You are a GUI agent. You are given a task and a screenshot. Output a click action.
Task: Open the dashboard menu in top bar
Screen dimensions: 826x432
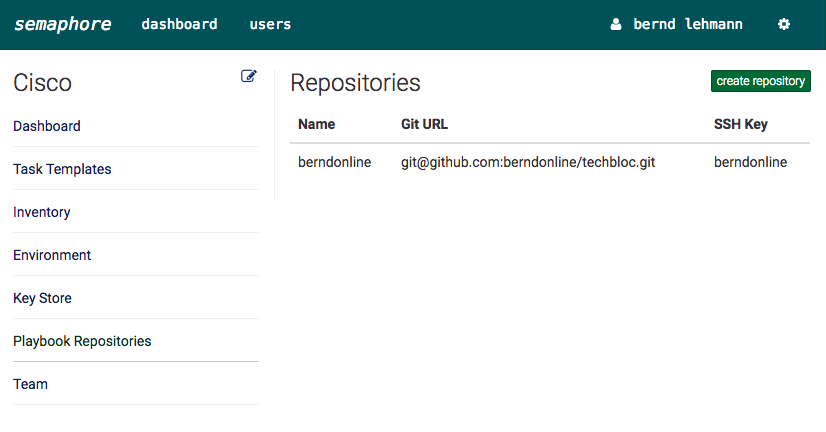coord(179,24)
